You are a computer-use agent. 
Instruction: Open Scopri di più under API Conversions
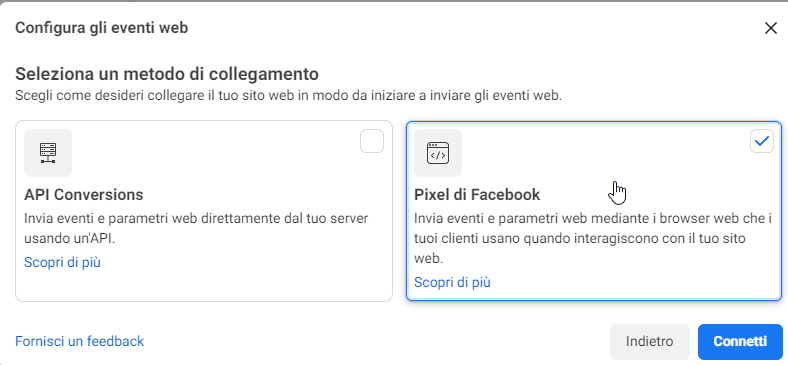(x=62, y=262)
